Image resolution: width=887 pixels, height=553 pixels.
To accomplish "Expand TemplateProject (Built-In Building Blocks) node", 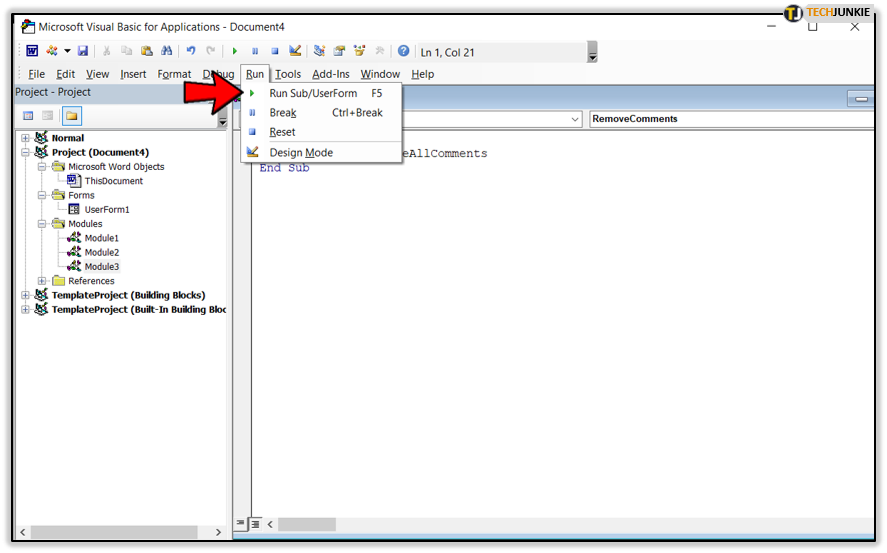I will pos(25,309).
